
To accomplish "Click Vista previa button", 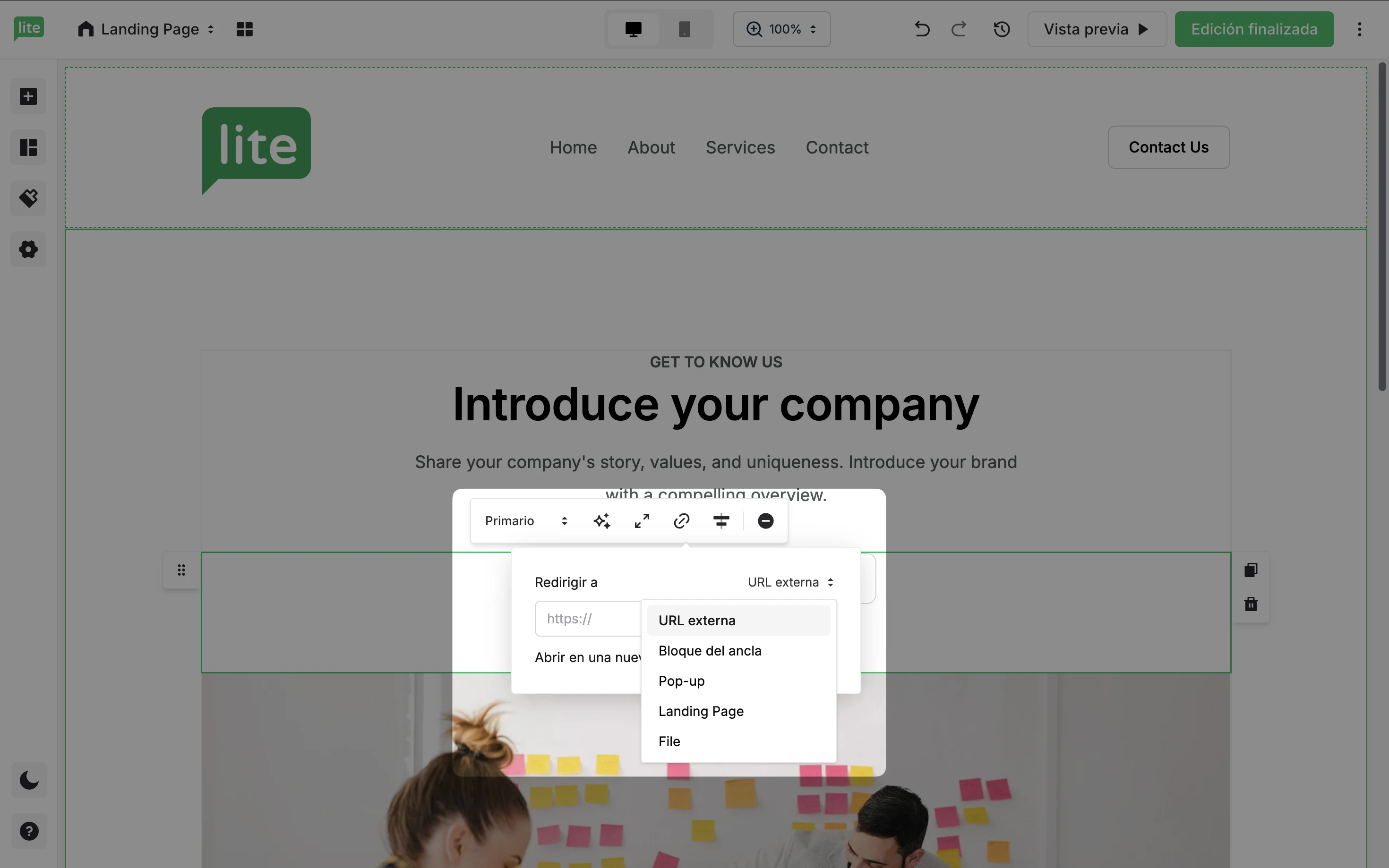I will [1097, 29].
